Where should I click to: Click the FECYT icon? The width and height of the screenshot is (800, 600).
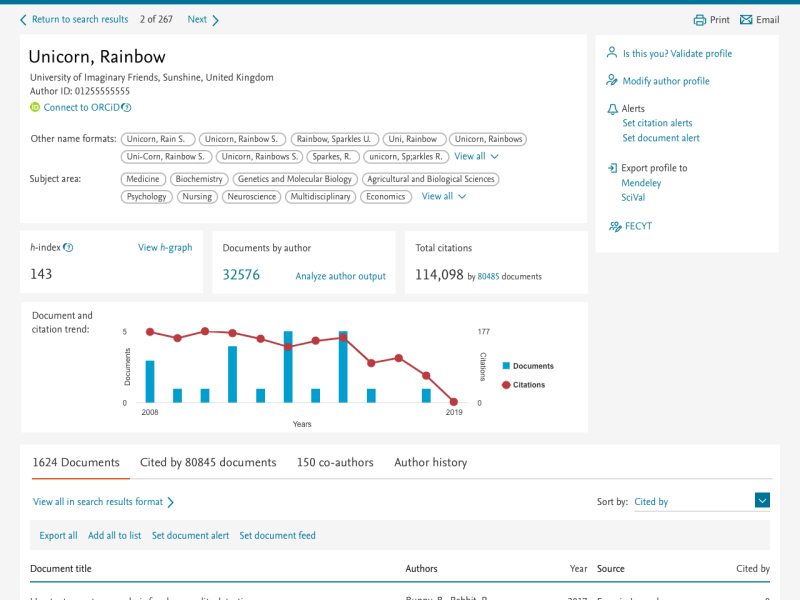(x=615, y=227)
